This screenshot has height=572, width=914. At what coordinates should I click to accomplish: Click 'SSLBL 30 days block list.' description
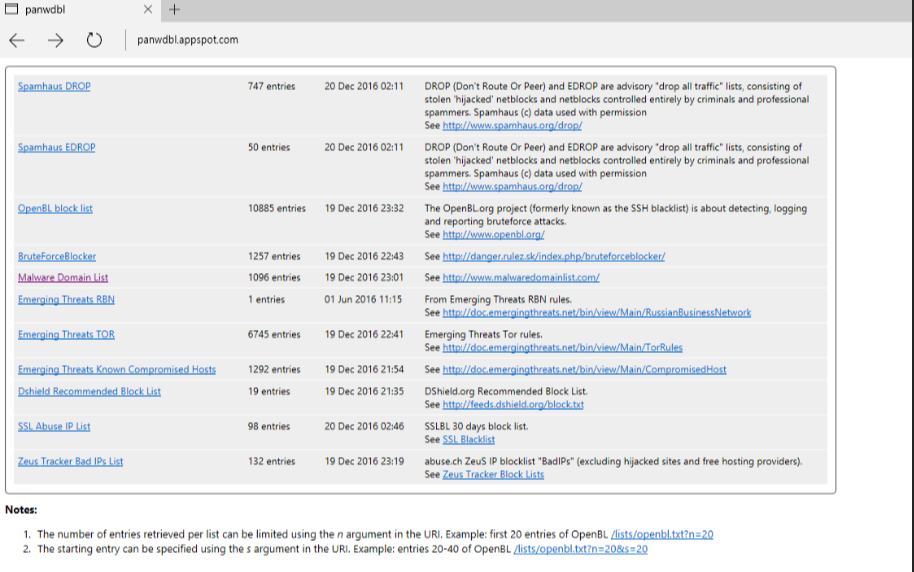(476, 426)
